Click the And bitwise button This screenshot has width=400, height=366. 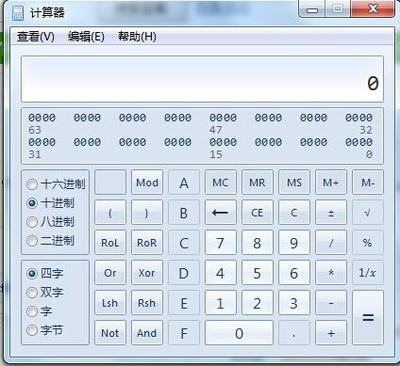(x=147, y=333)
